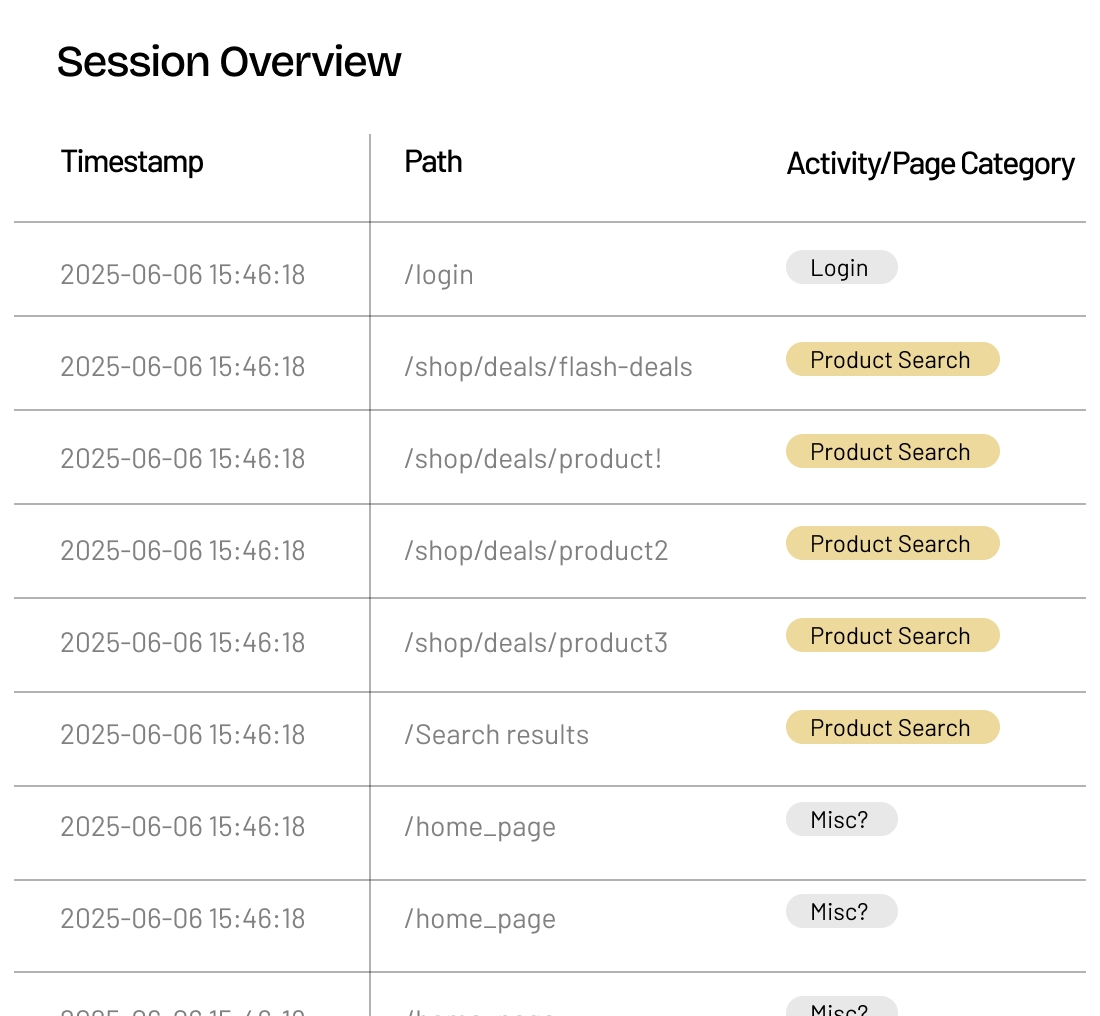Click the timestamp in the /login row
The height and width of the screenshot is (1016, 1100).
183,275
